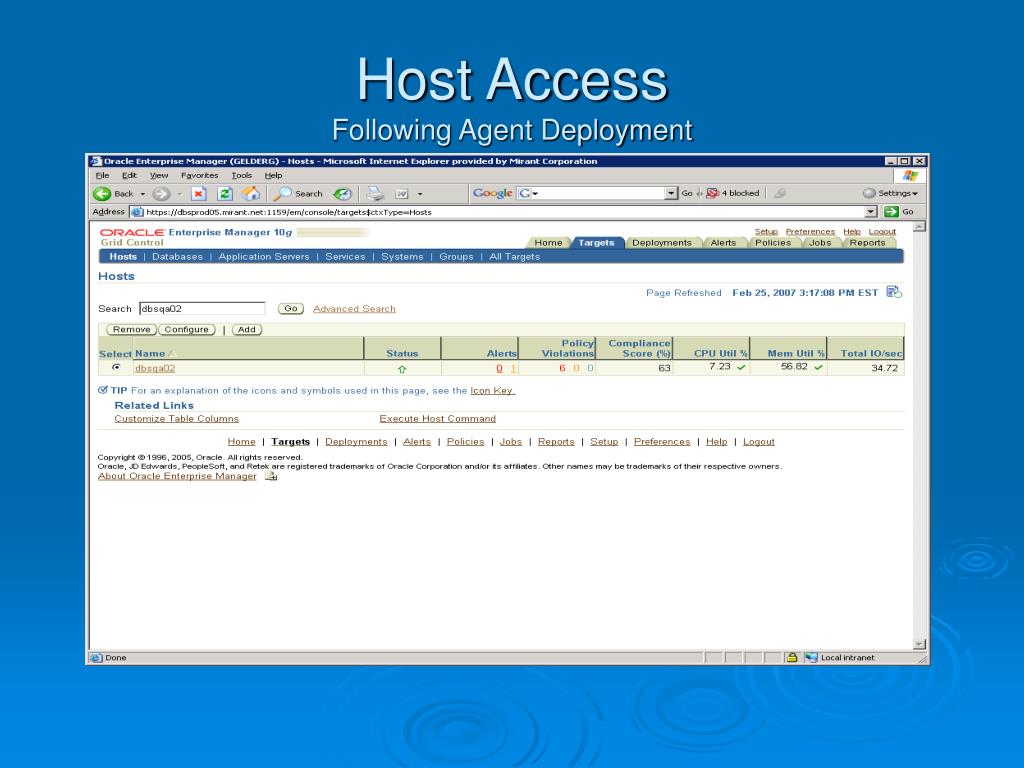Switch to the Deployments tab

coord(662,242)
